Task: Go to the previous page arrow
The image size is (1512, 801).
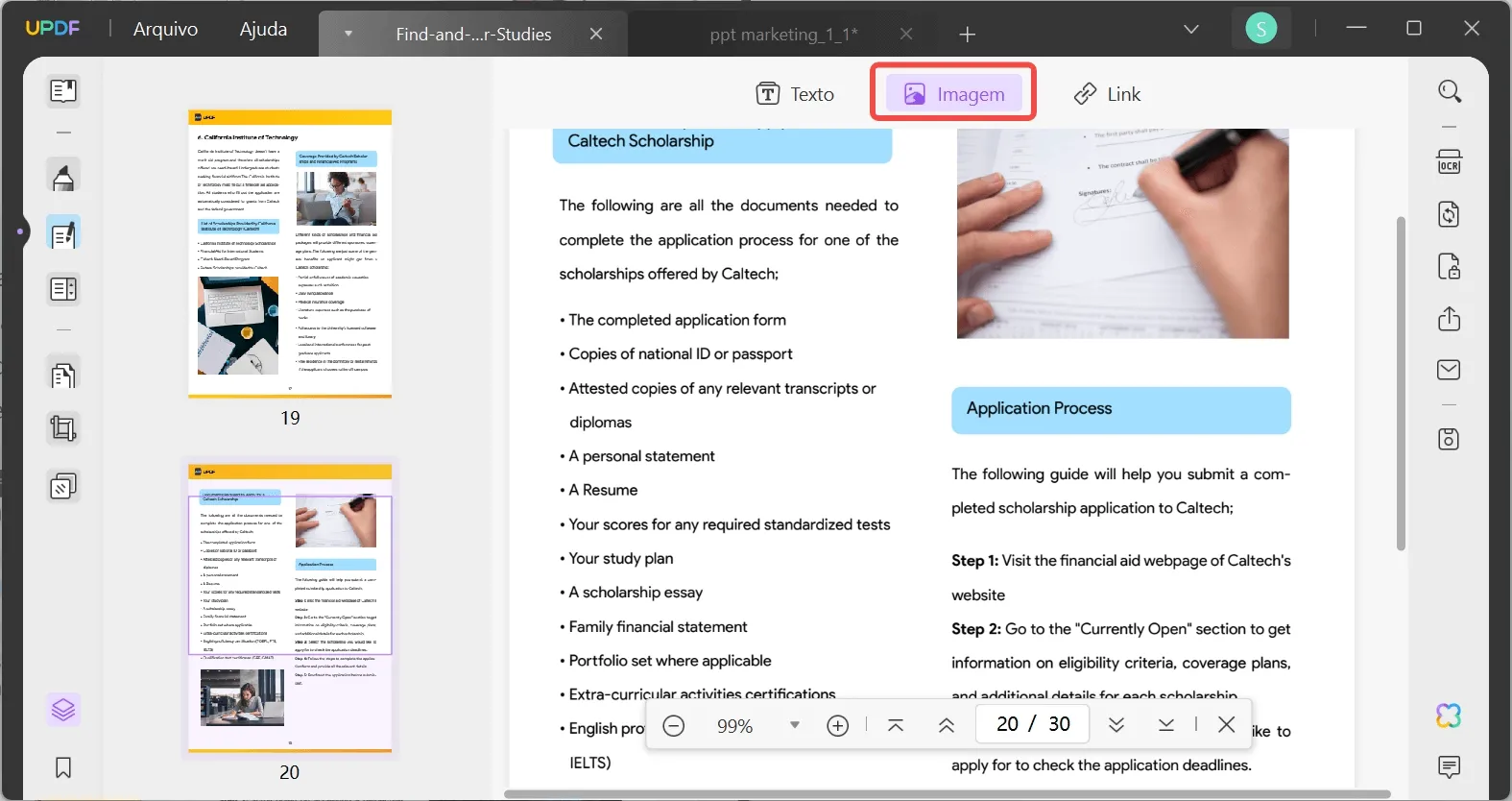Action: tap(947, 725)
